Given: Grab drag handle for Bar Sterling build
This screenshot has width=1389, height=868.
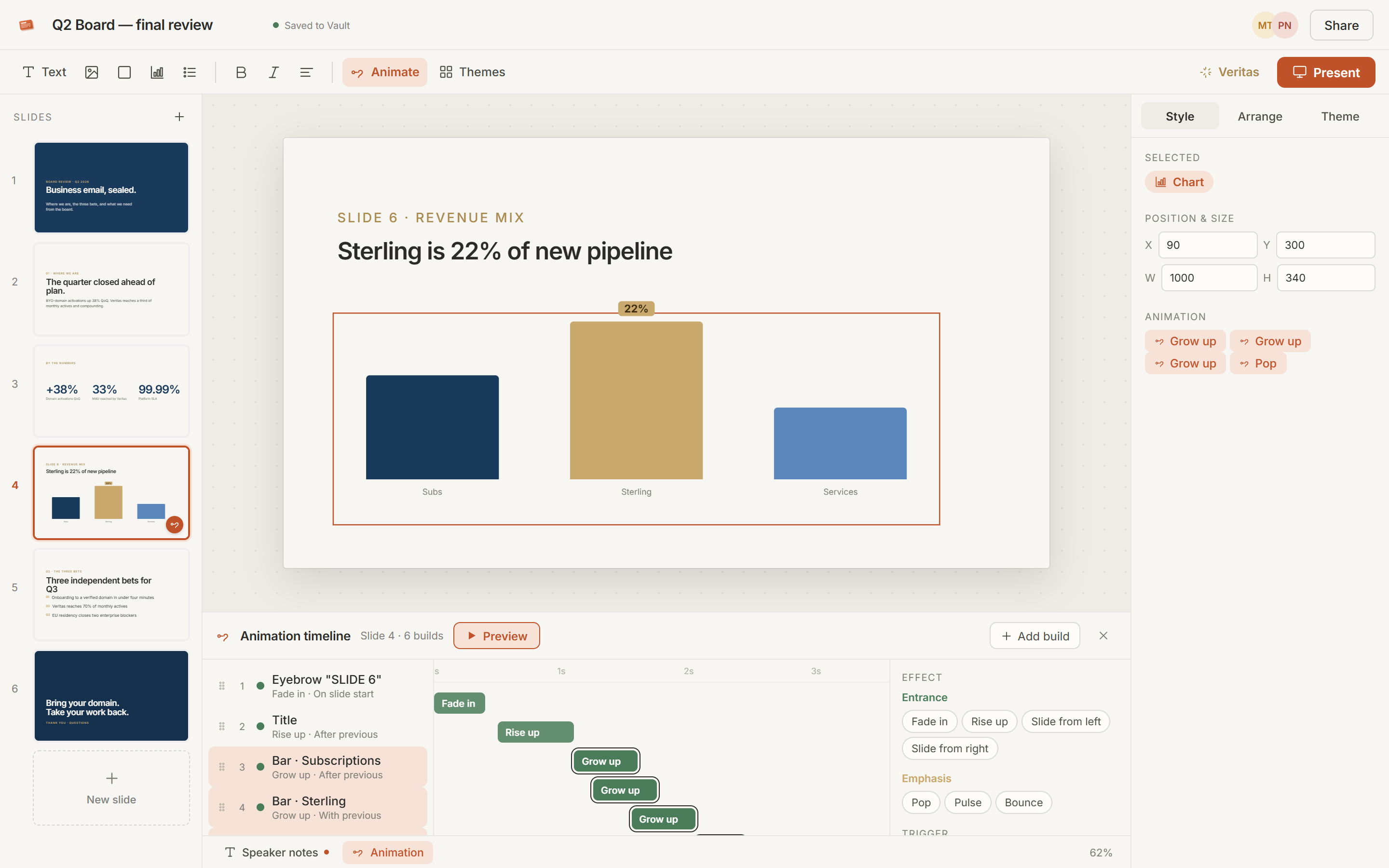Looking at the screenshot, I should tap(221, 807).
